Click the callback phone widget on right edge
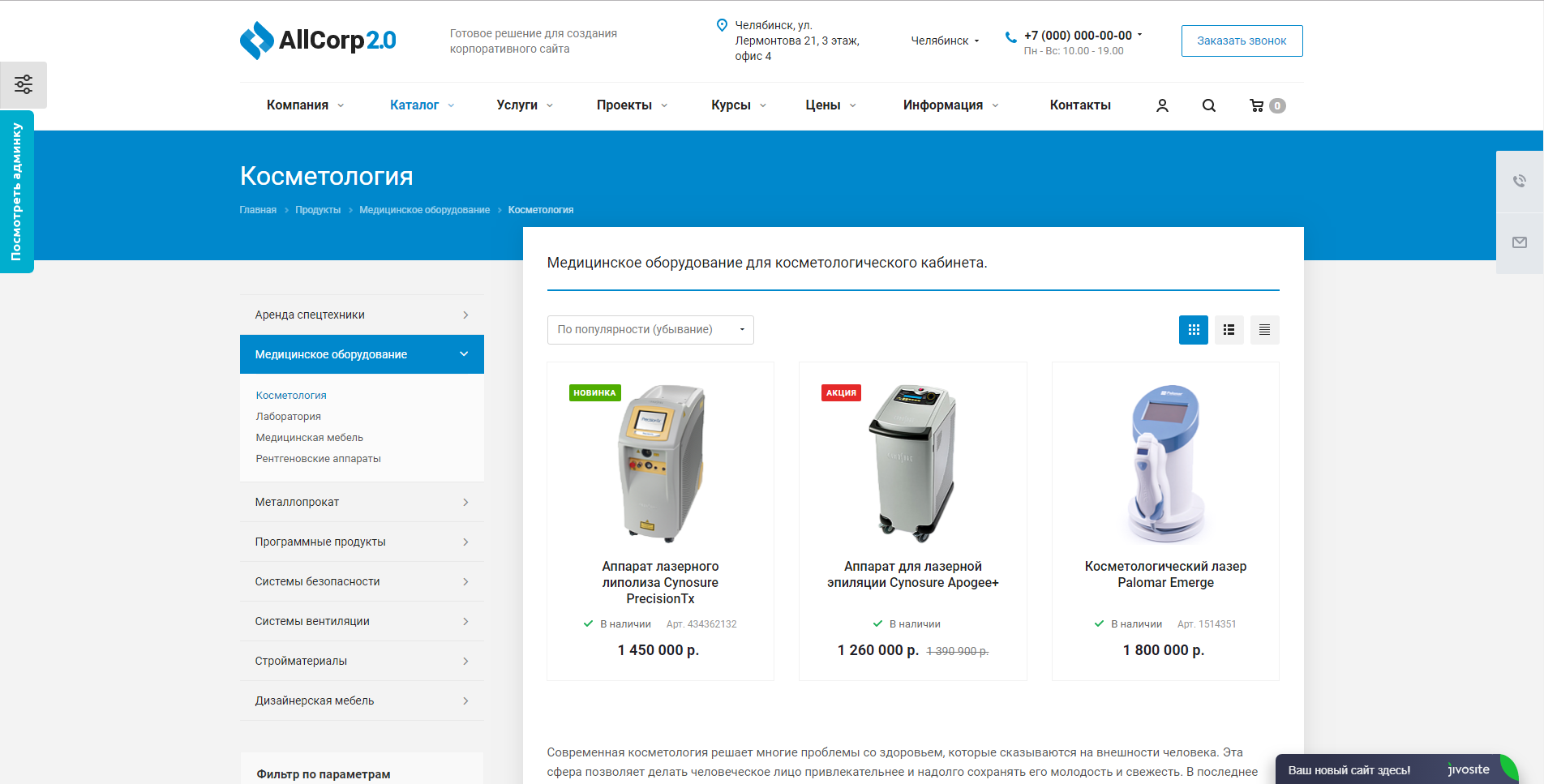Image resolution: width=1544 pixels, height=784 pixels. [1520, 182]
